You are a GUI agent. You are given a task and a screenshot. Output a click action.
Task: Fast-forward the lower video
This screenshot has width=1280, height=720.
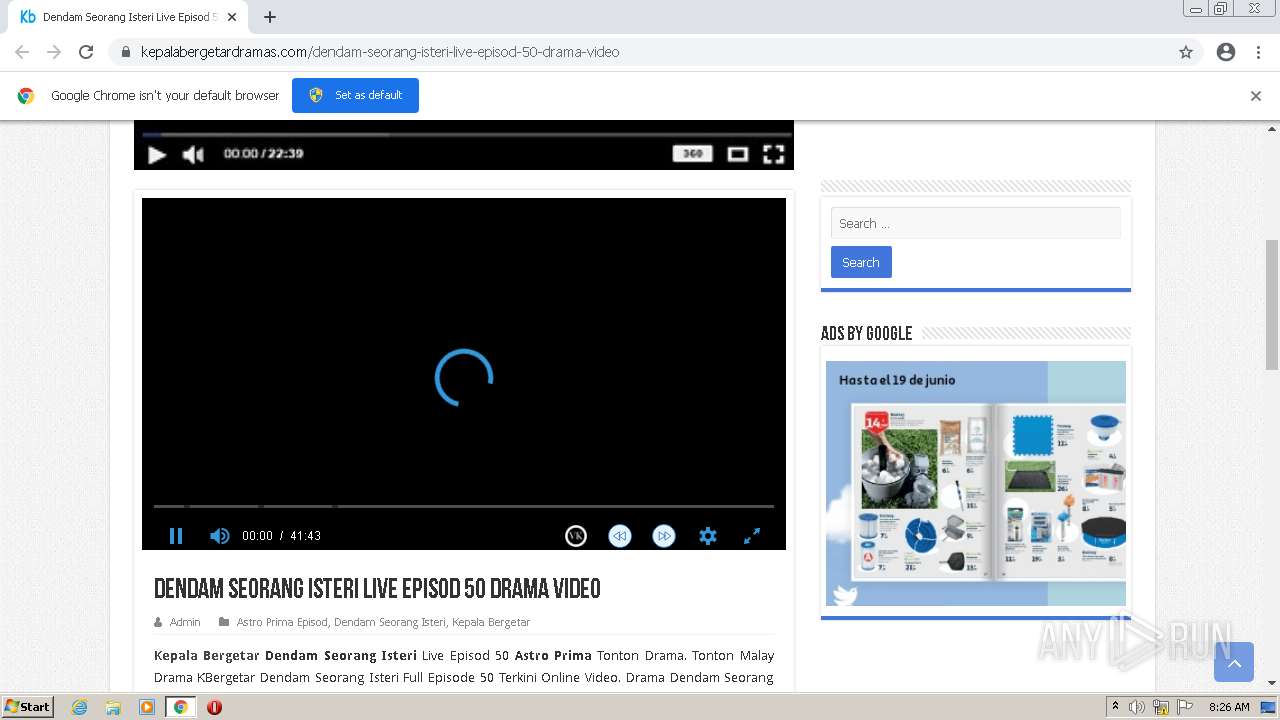point(664,536)
